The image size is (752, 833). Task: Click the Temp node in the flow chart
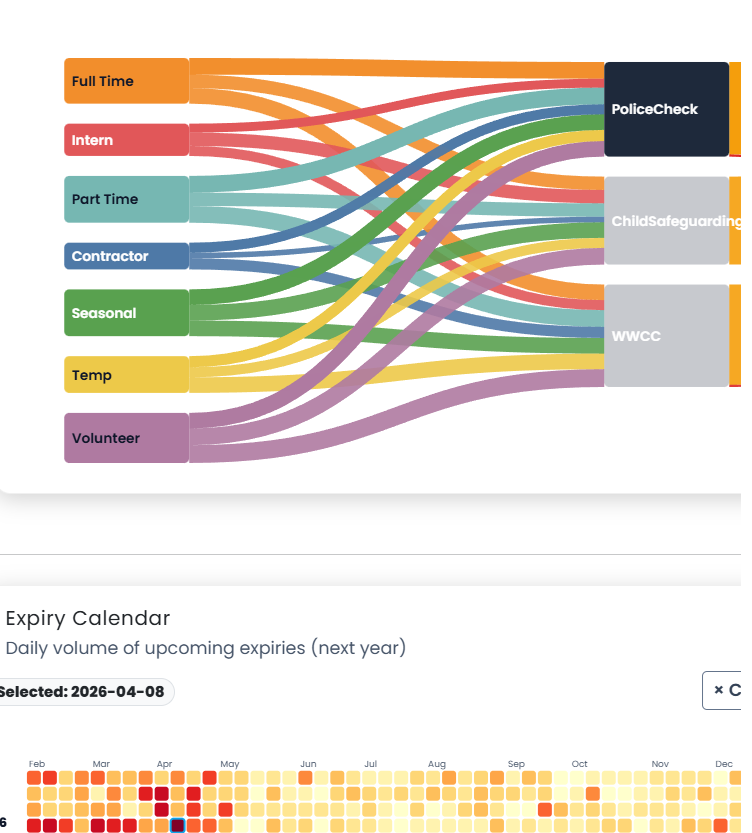pyautogui.click(x=126, y=374)
